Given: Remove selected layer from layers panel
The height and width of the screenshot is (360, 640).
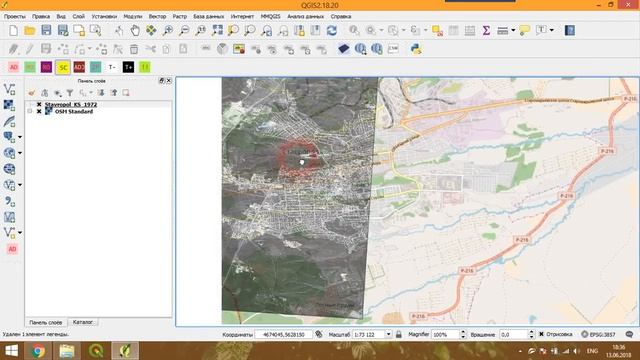Looking at the screenshot, I should pyautogui.click(x=126, y=93).
